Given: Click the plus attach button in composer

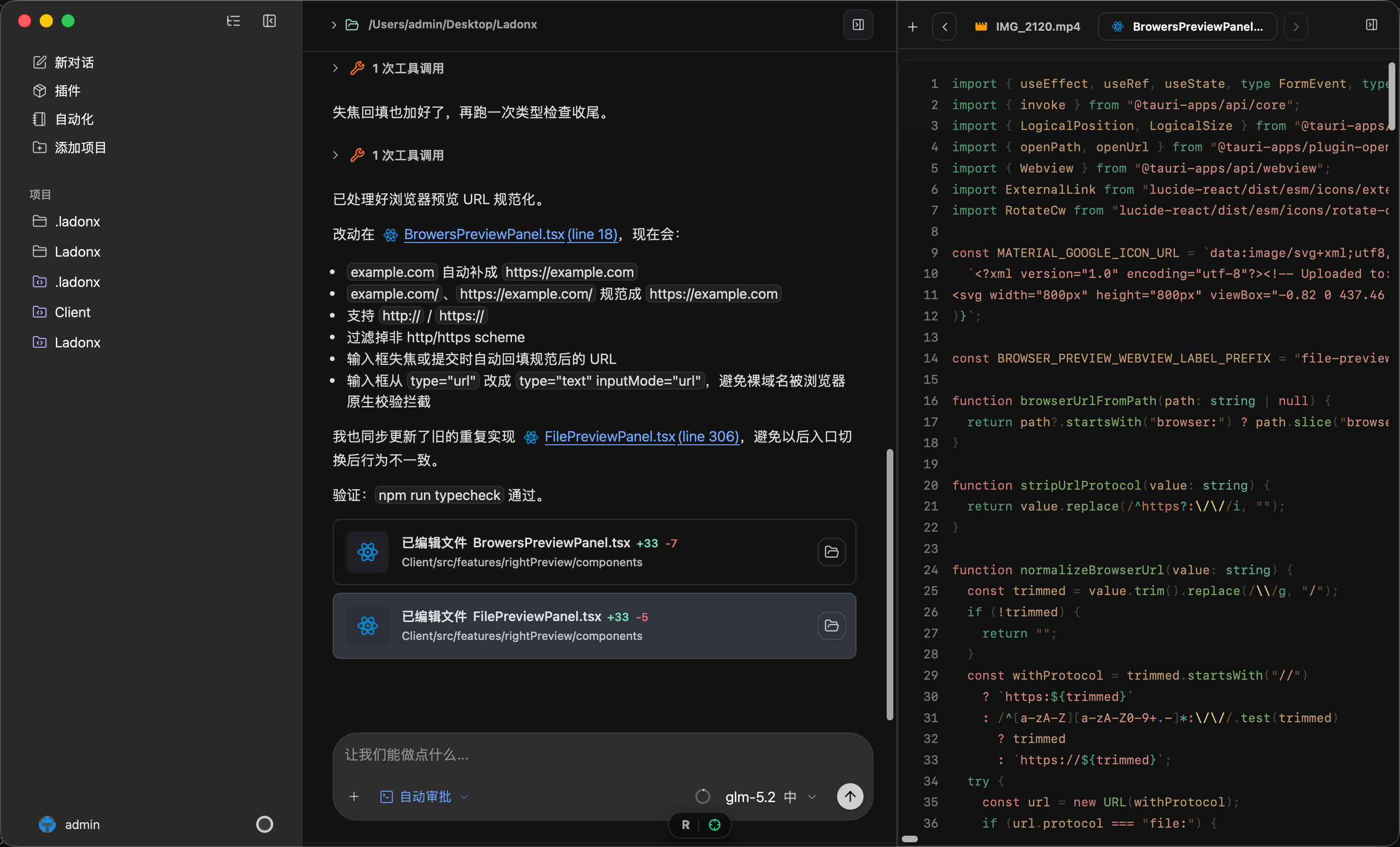Looking at the screenshot, I should (354, 796).
